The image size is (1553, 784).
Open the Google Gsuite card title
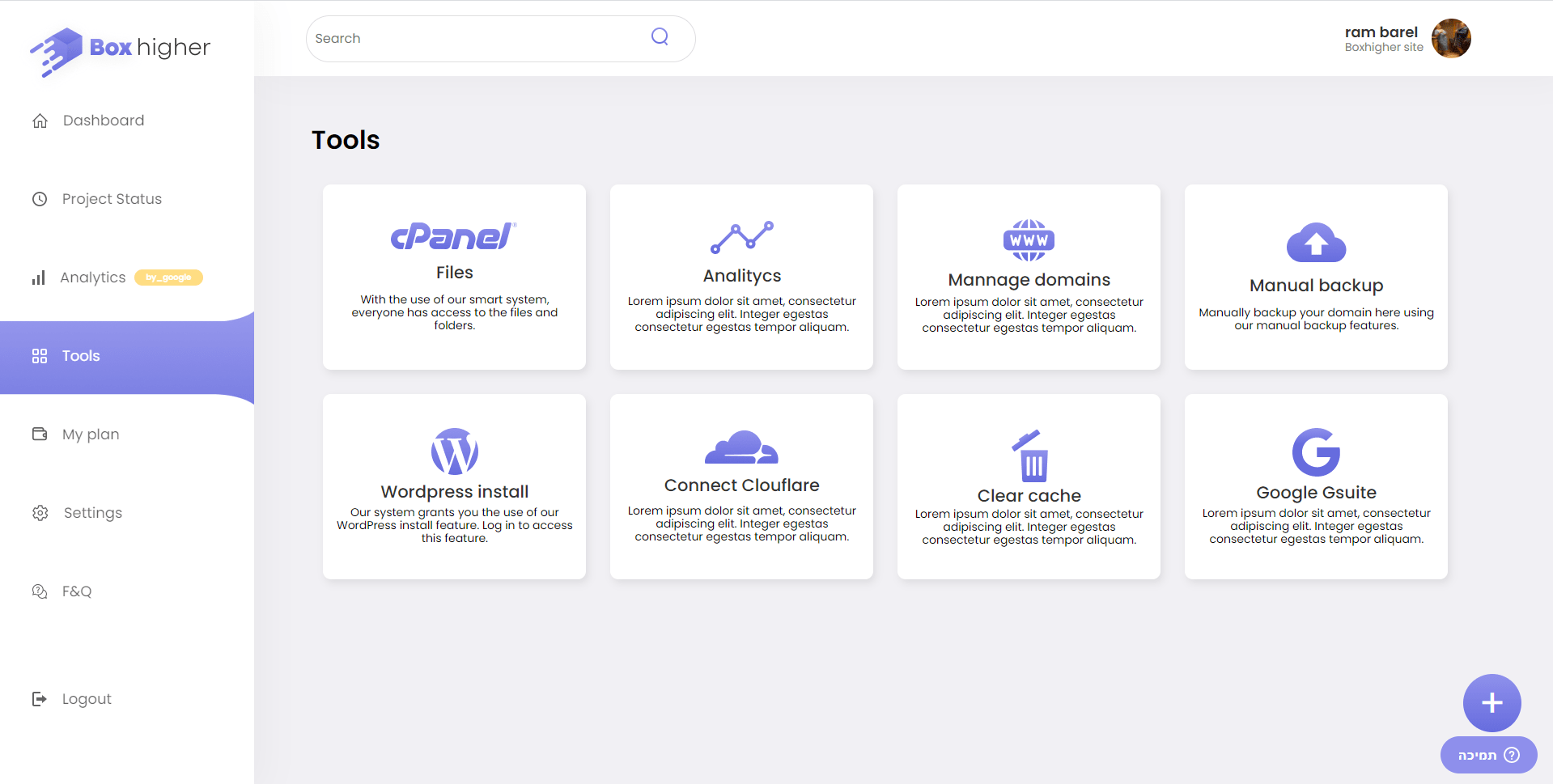pos(1316,493)
